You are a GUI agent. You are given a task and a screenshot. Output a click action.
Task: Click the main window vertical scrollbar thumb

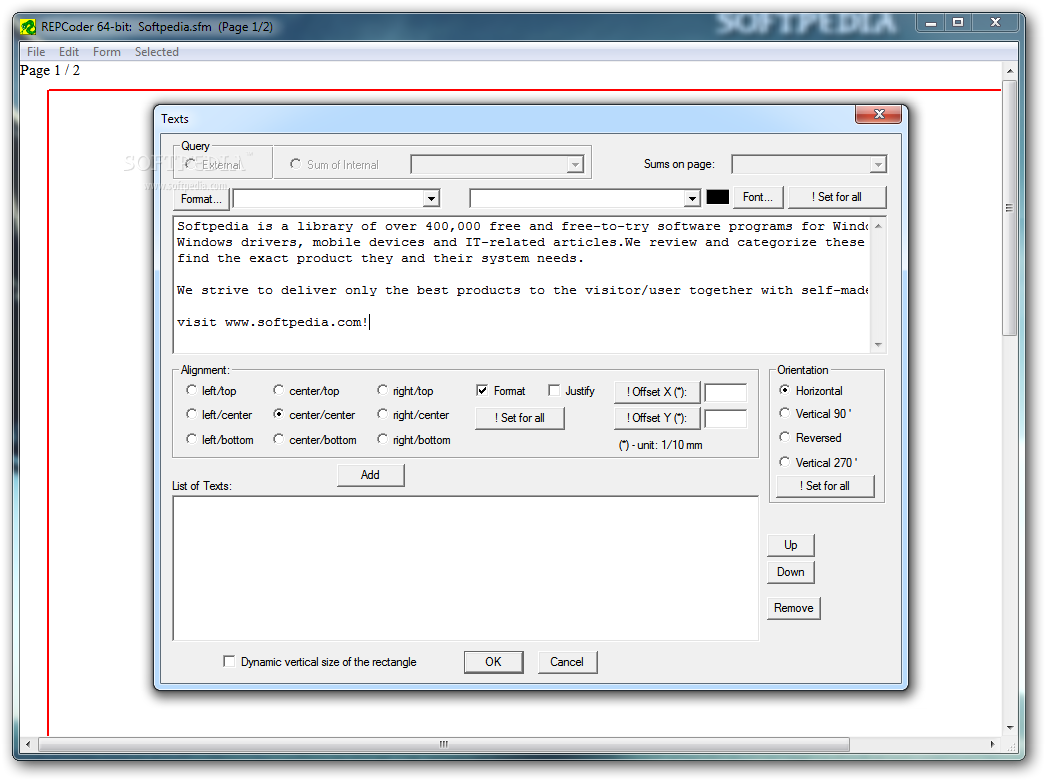(1010, 208)
